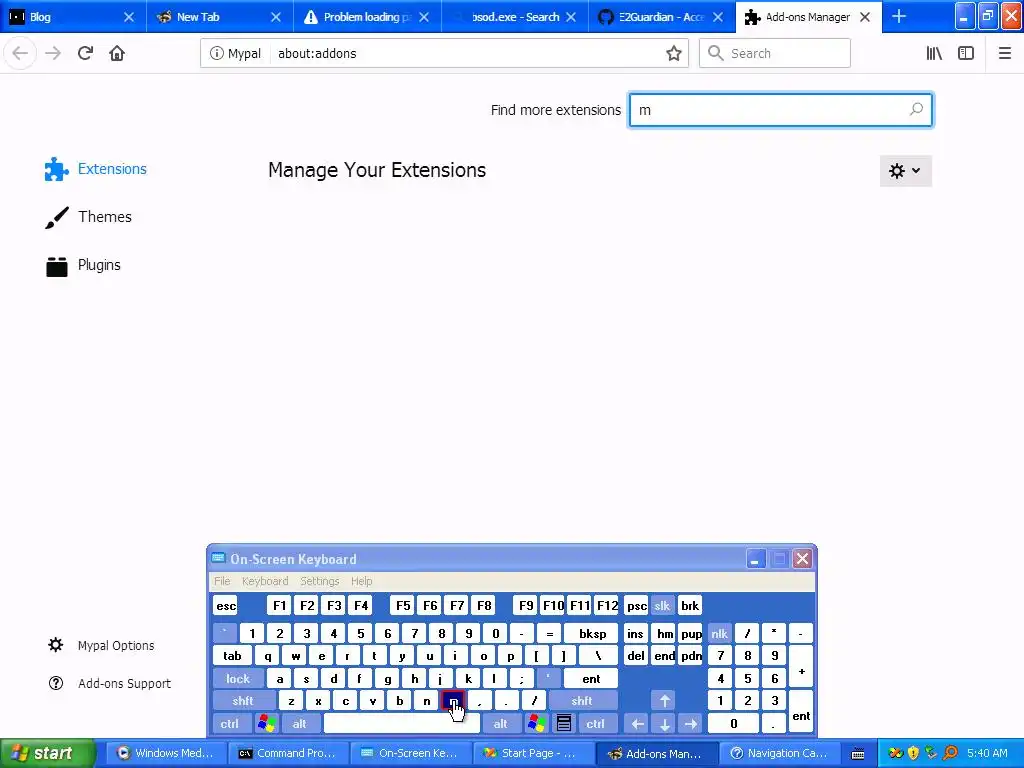Click the left arrow key on keyboard
1024x768 pixels.
click(x=638, y=724)
